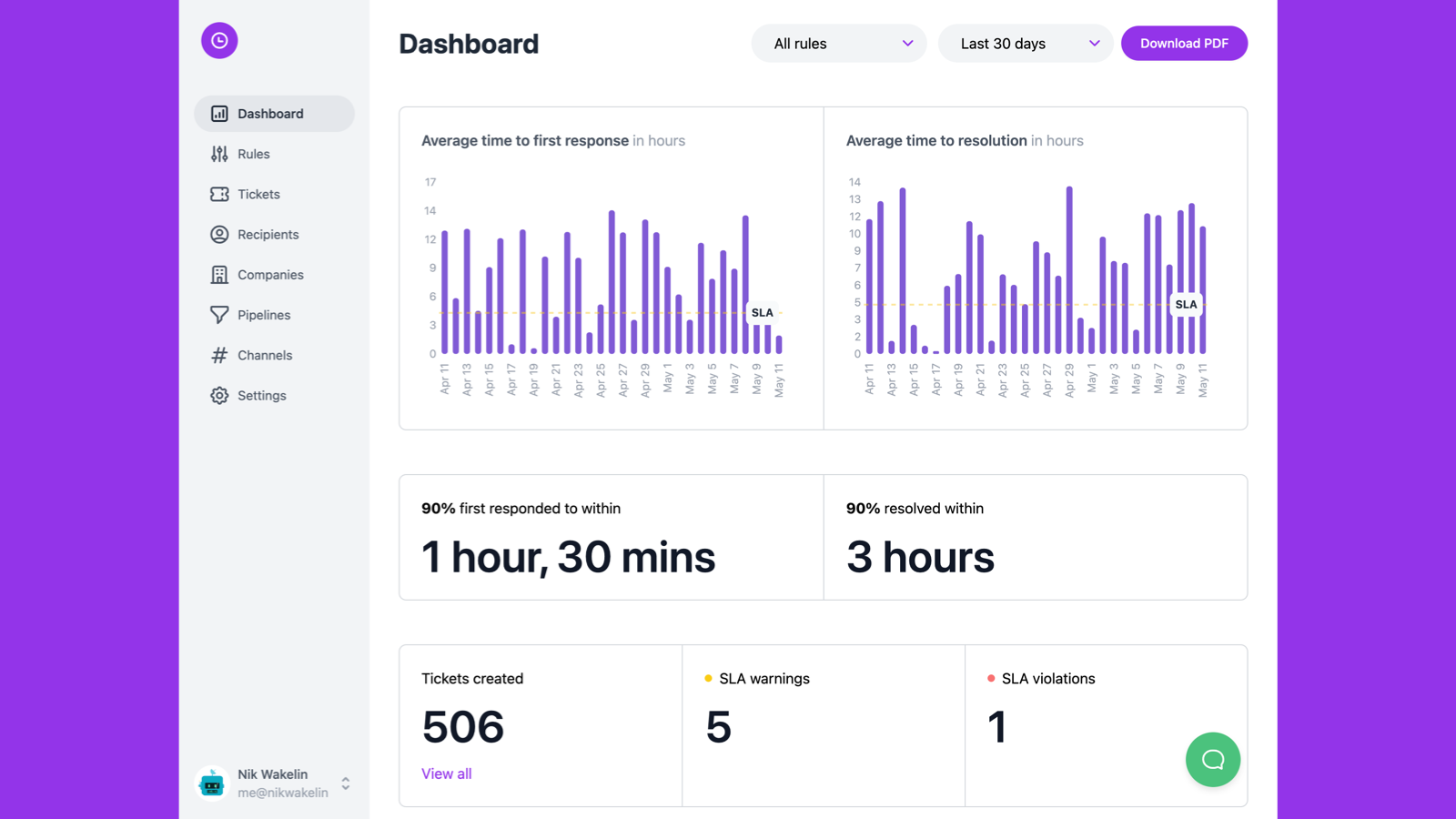Click the Pipelines funnel icon
1456x819 pixels.
coord(218,314)
